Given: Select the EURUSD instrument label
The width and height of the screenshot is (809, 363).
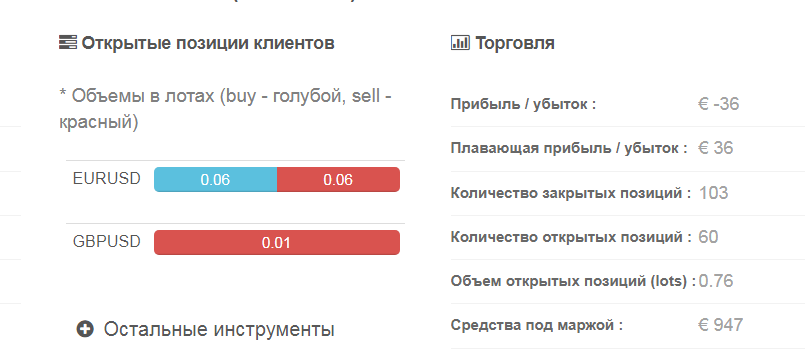Looking at the screenshot, I should pyautogui.click(x=107, y=179).
